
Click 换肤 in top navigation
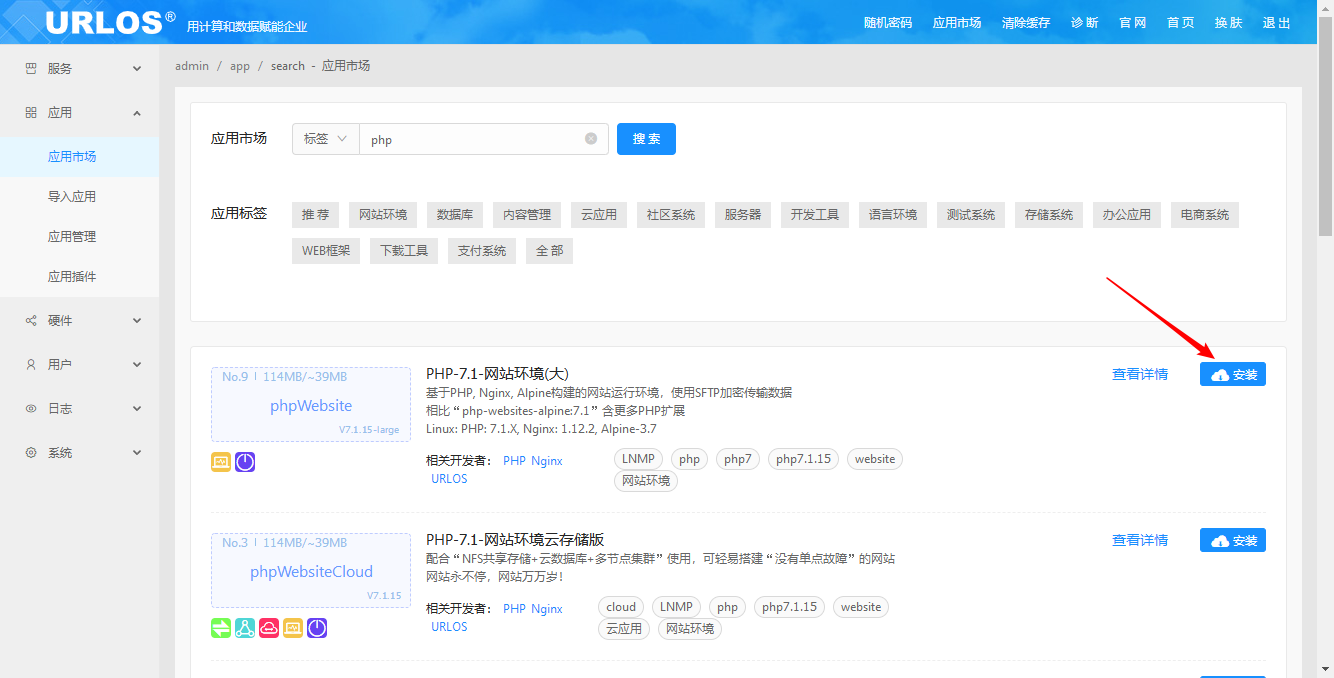click(1228, 23)
